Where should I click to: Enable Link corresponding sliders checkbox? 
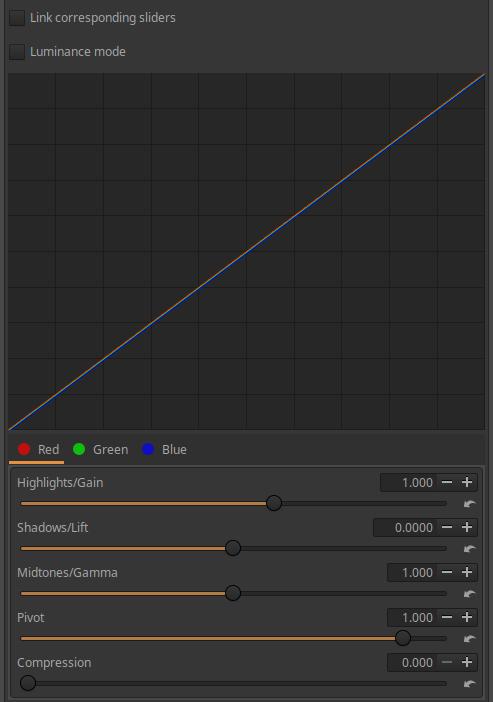click(x=17, y=18)
